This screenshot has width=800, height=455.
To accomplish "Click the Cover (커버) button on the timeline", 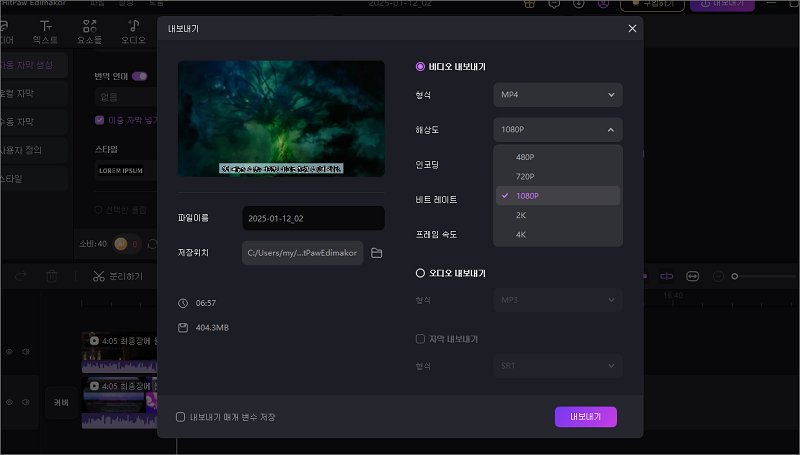I will (x=61, y=402).
